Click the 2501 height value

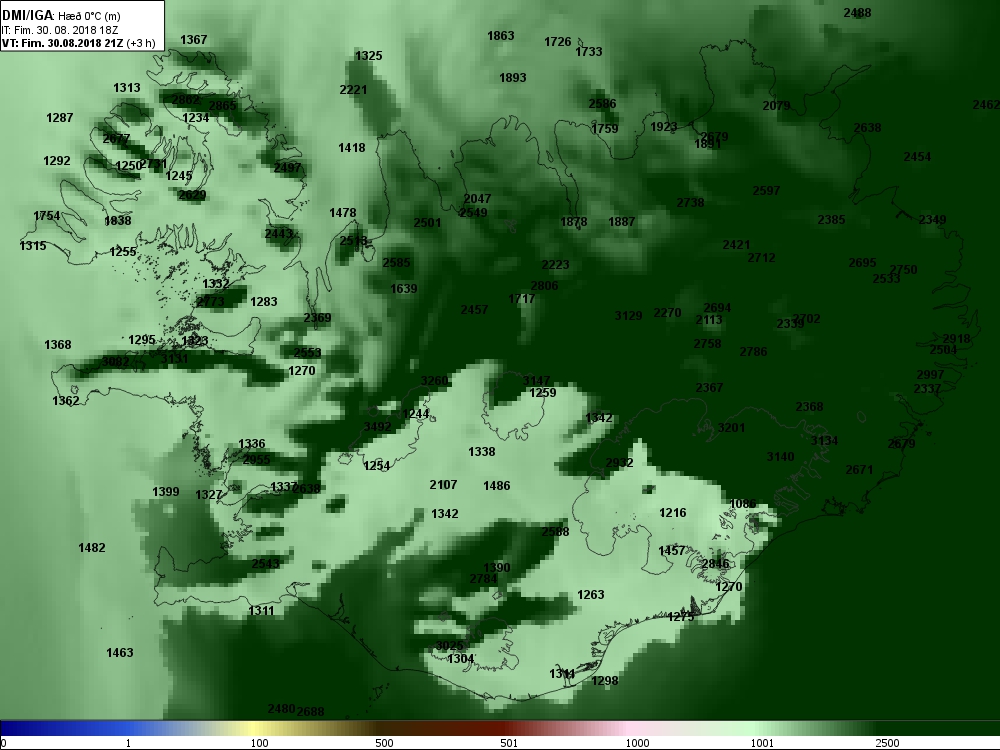427,223
